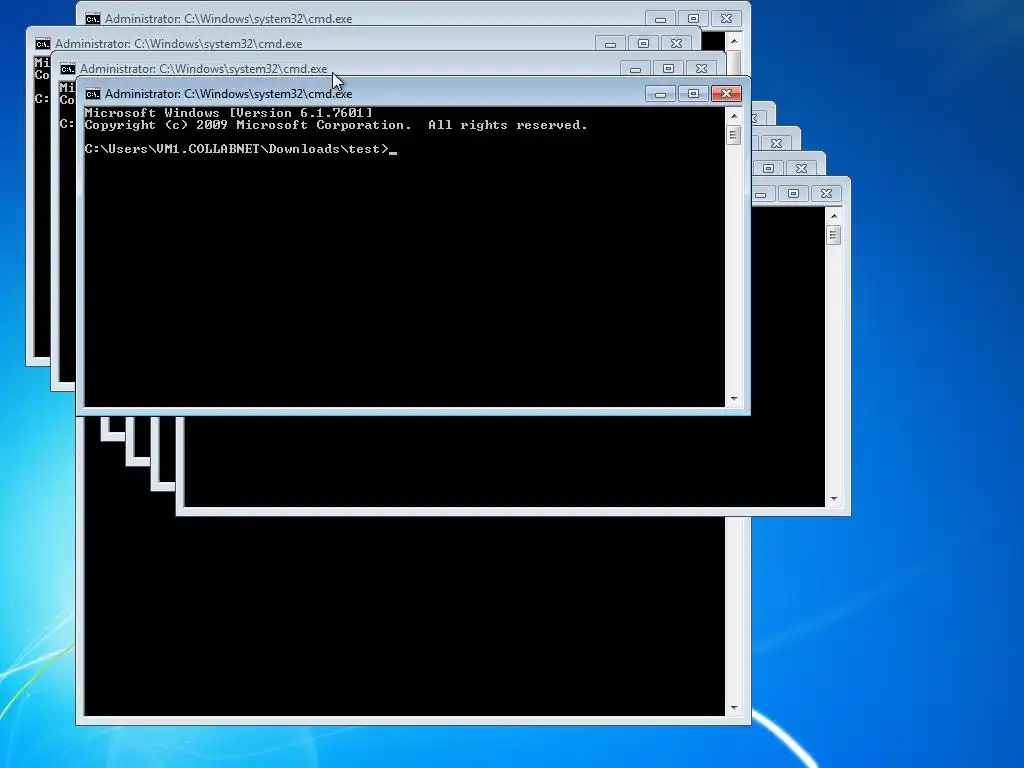Screen dimensions: 1024x768
Task: Click the front cmd window's scrollbar thumb
Action: coord(734,135)
